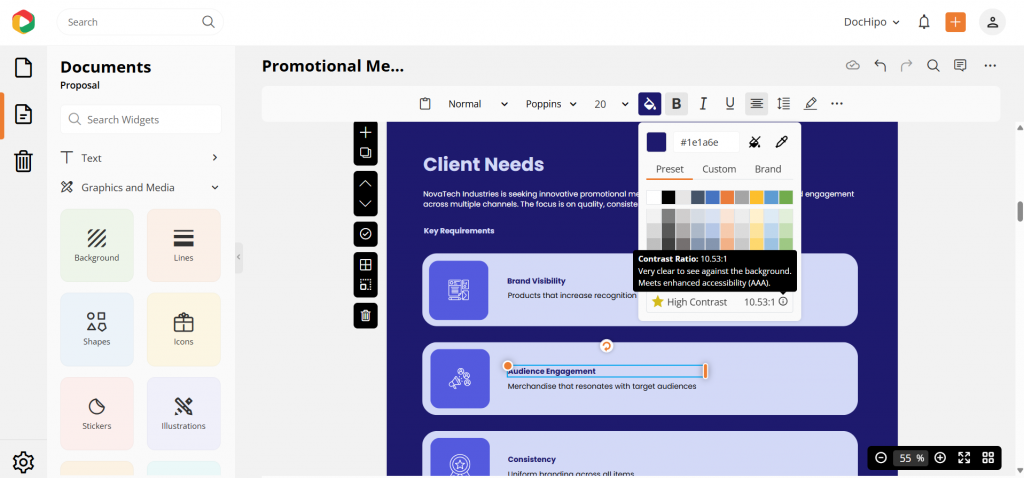Click the dashed selection box tool
Screen dimensions: 1024x478
point(366,285)
